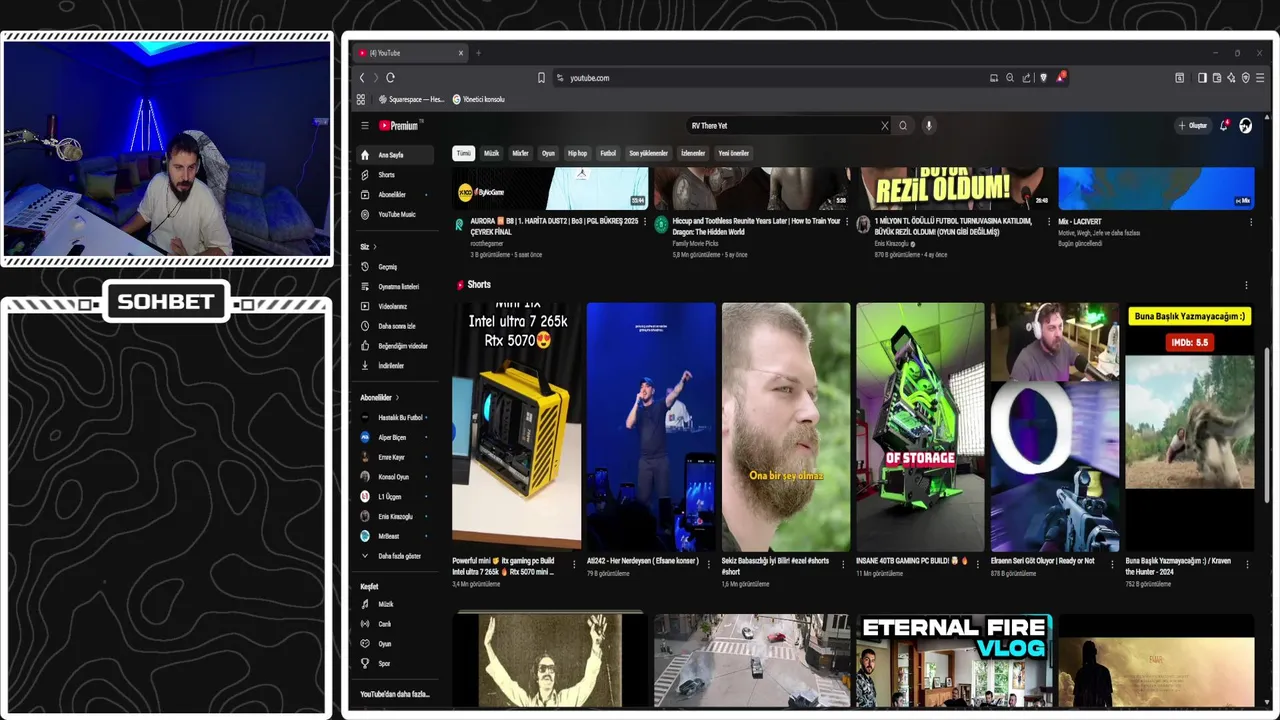
Task: Select the Mix'ler filter chip
Action: (520, 153)
